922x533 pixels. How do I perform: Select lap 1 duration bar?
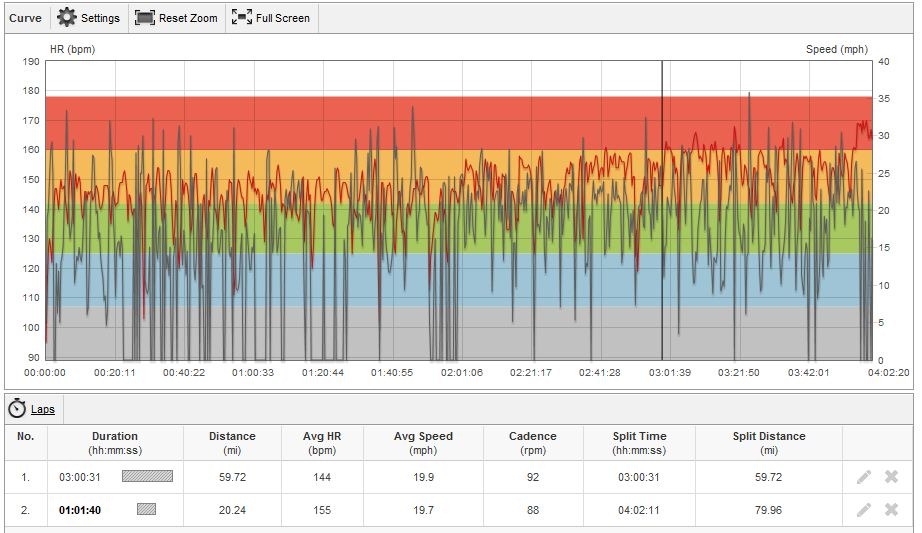[148, 476]
